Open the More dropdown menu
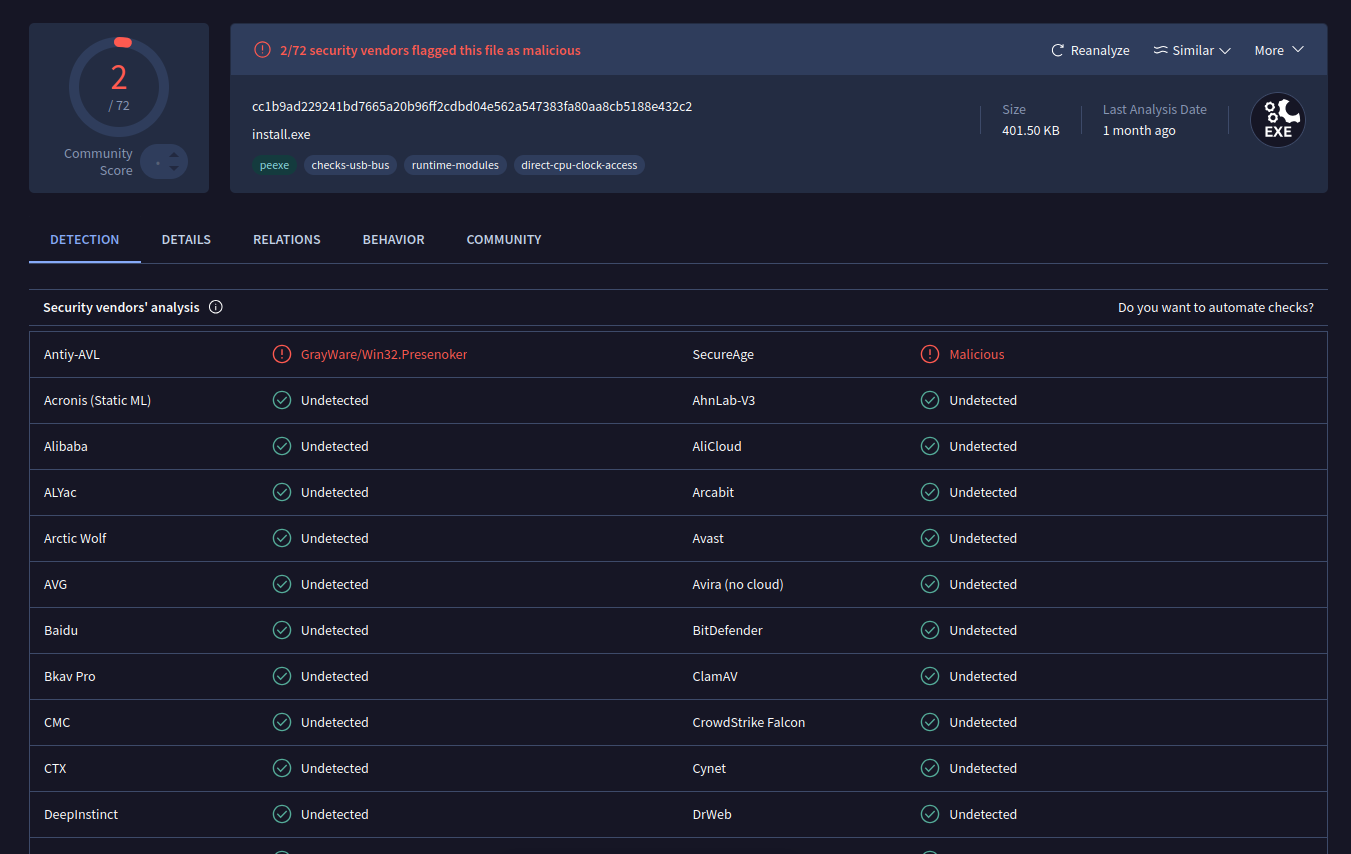Screen dimensions: 1351x854 point(1279,50)
